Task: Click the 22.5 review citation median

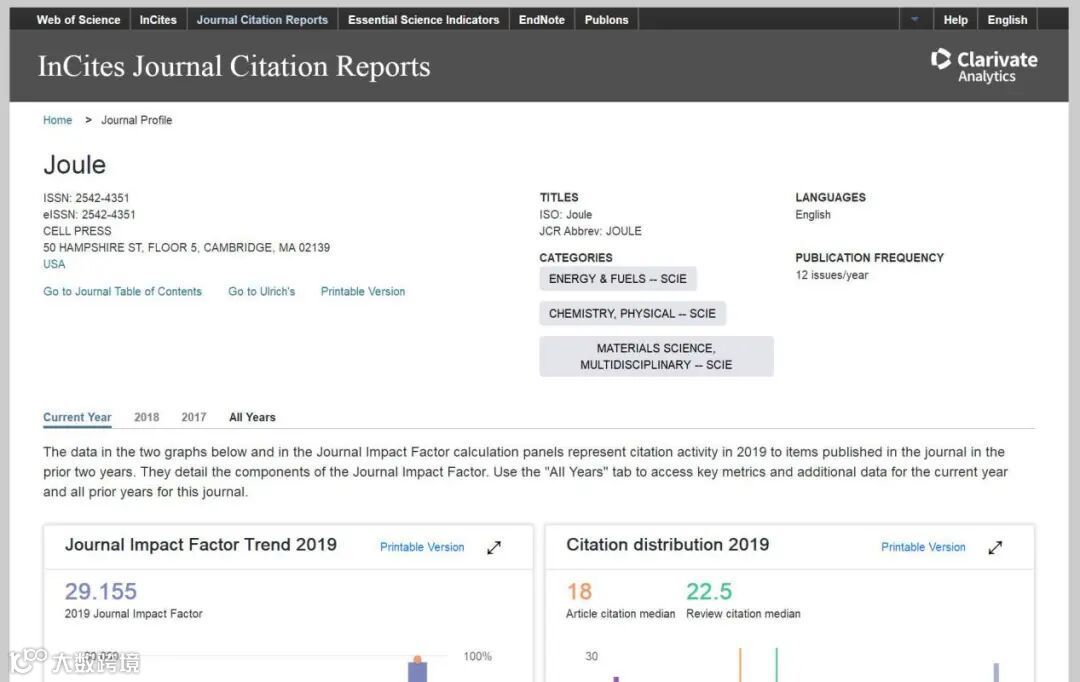Action: (709, 591)
